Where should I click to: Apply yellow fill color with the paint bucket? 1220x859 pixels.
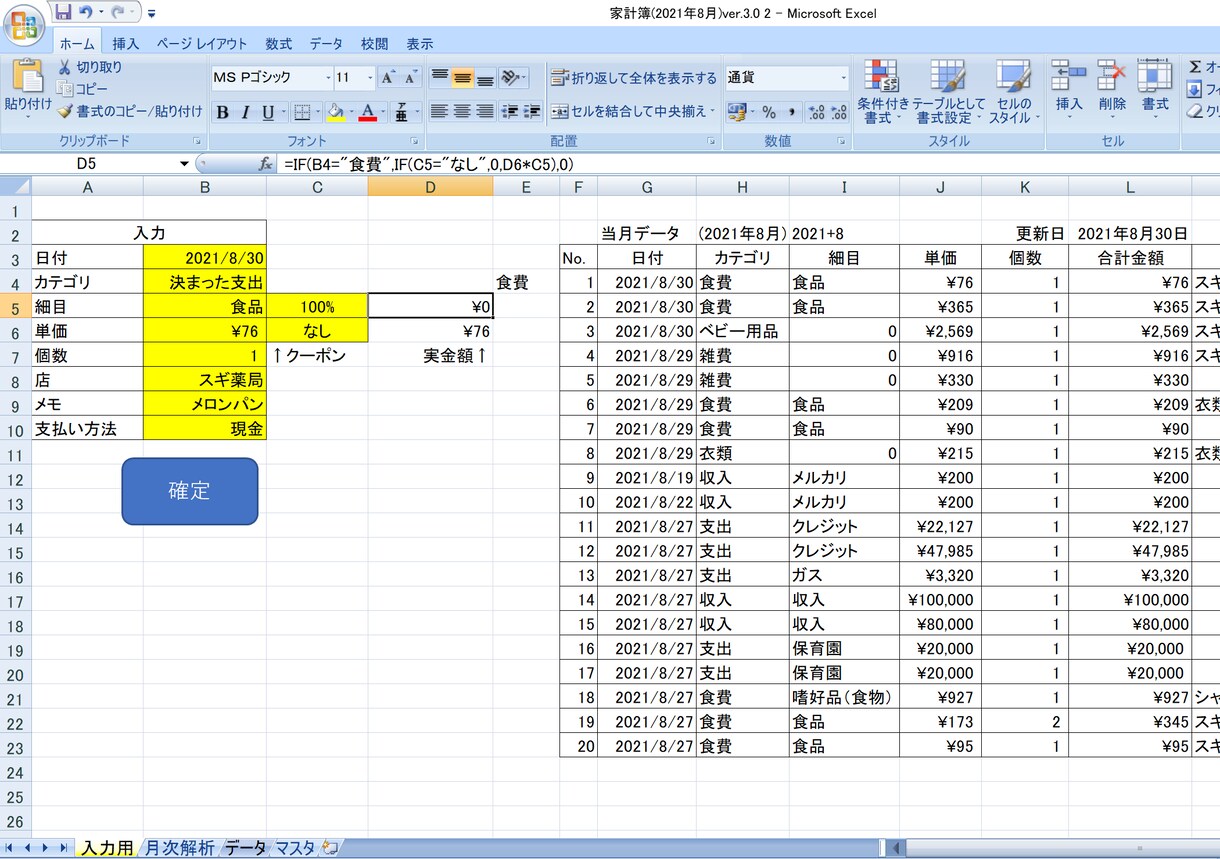[336, 112]
